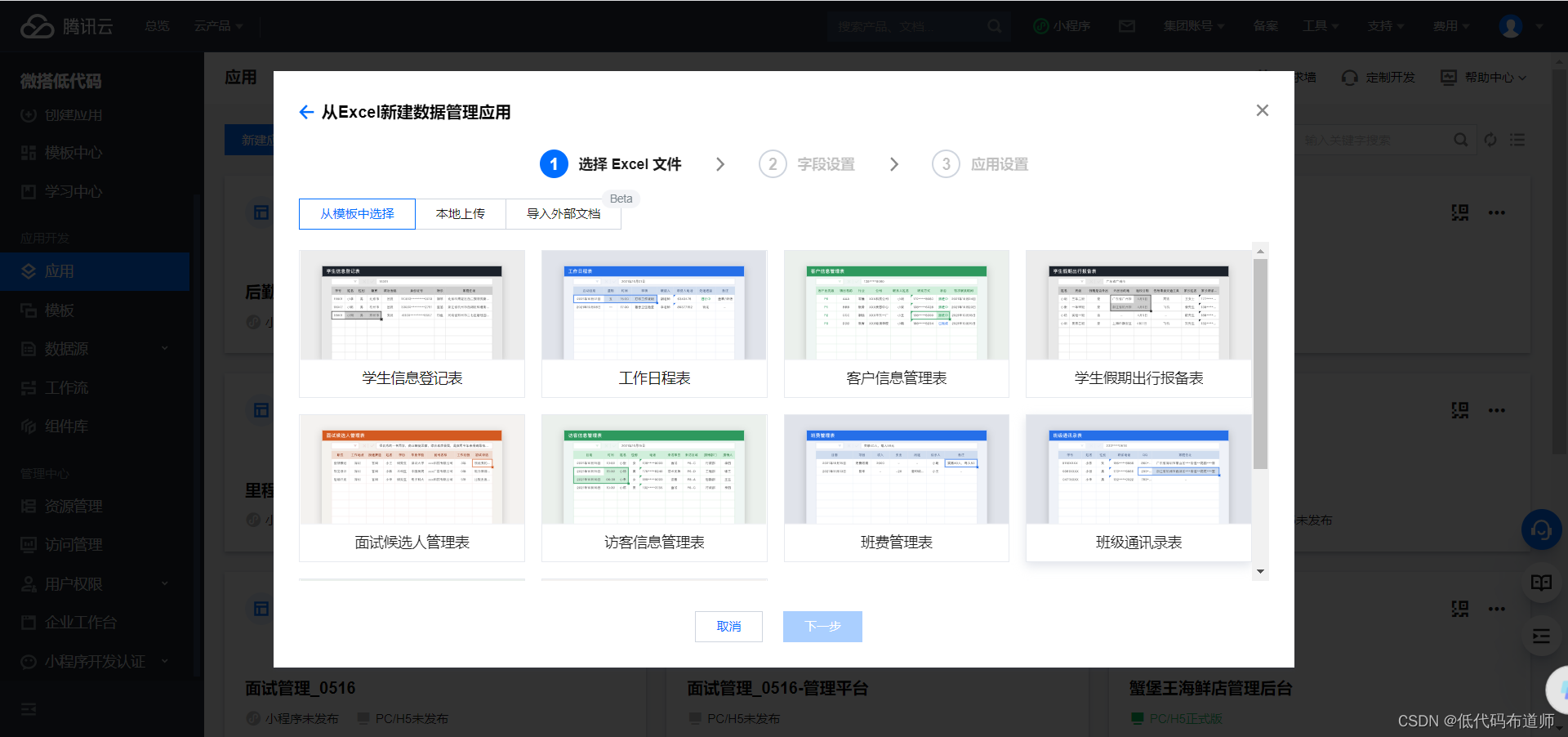Image resolution: width=1568 pixels, height=737 pixels.
Task: Select the 面试候选人管理表 template
Action: point(412,488)
